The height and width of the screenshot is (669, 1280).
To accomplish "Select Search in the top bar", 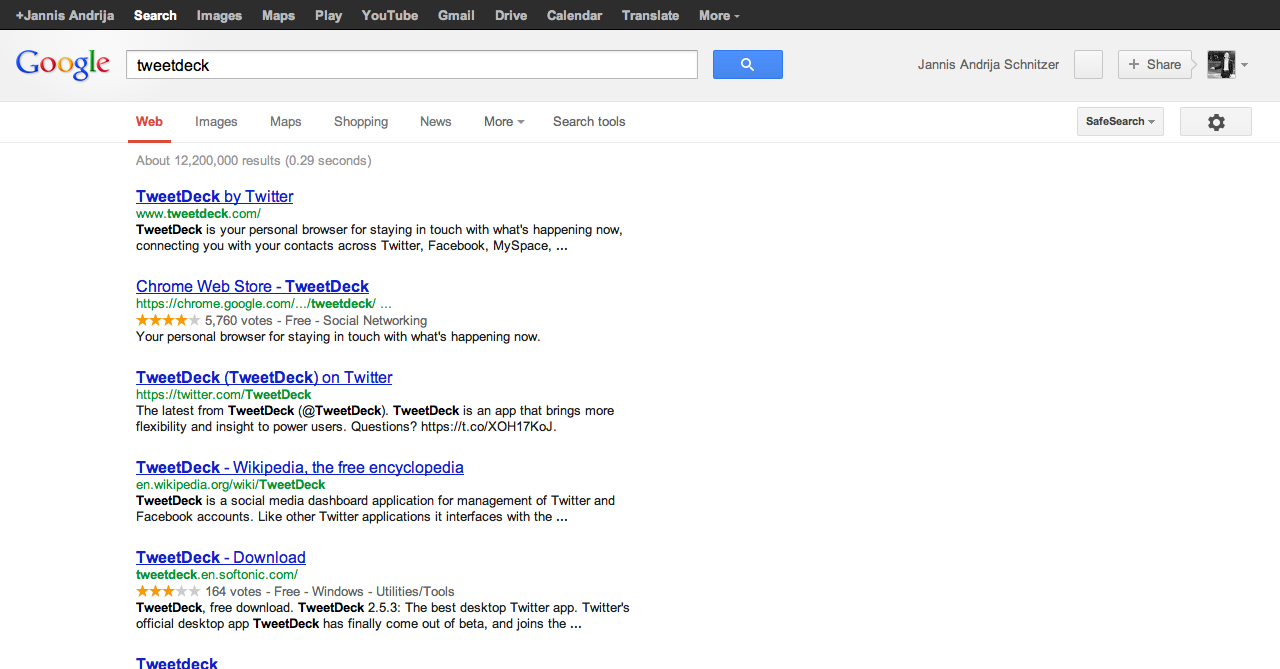I will (155, 15).
